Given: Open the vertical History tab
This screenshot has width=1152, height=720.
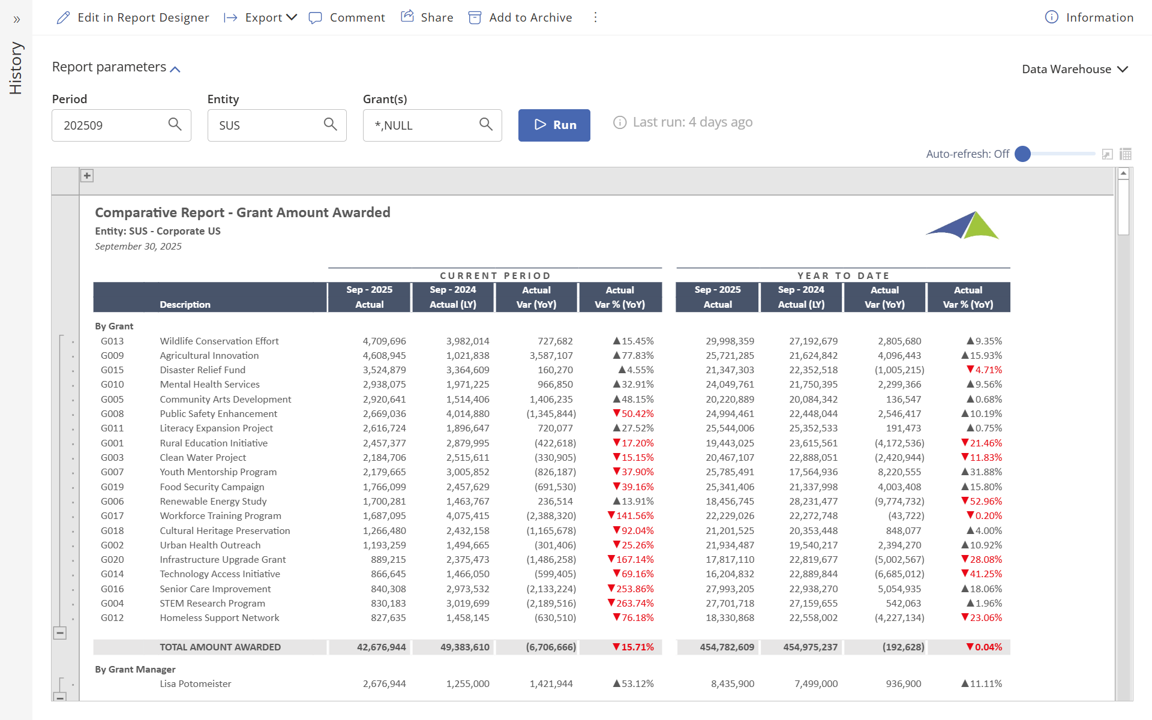Looking at the screenshot, I should pyautogui.click(x=16, y=68).
